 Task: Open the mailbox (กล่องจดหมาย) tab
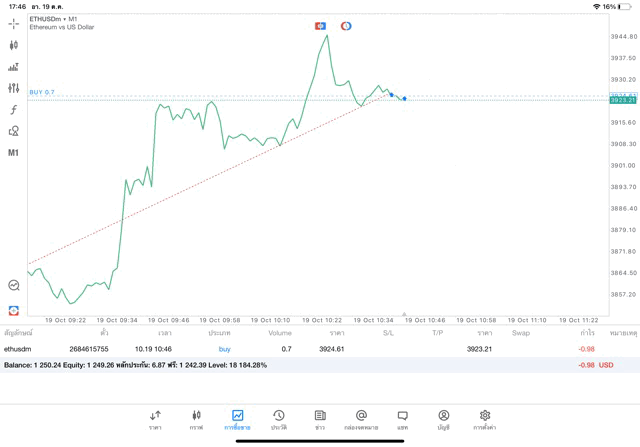click(x=361, y=419)
